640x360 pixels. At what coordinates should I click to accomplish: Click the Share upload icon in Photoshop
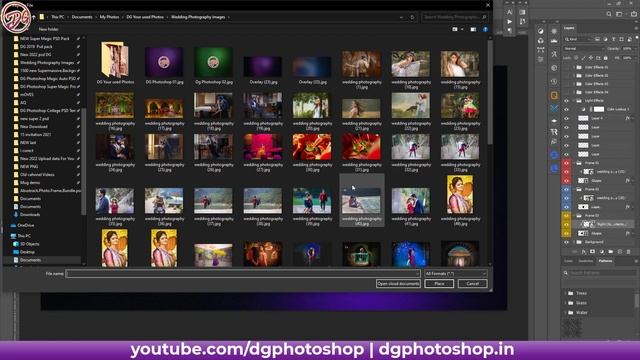coord(633,14)
